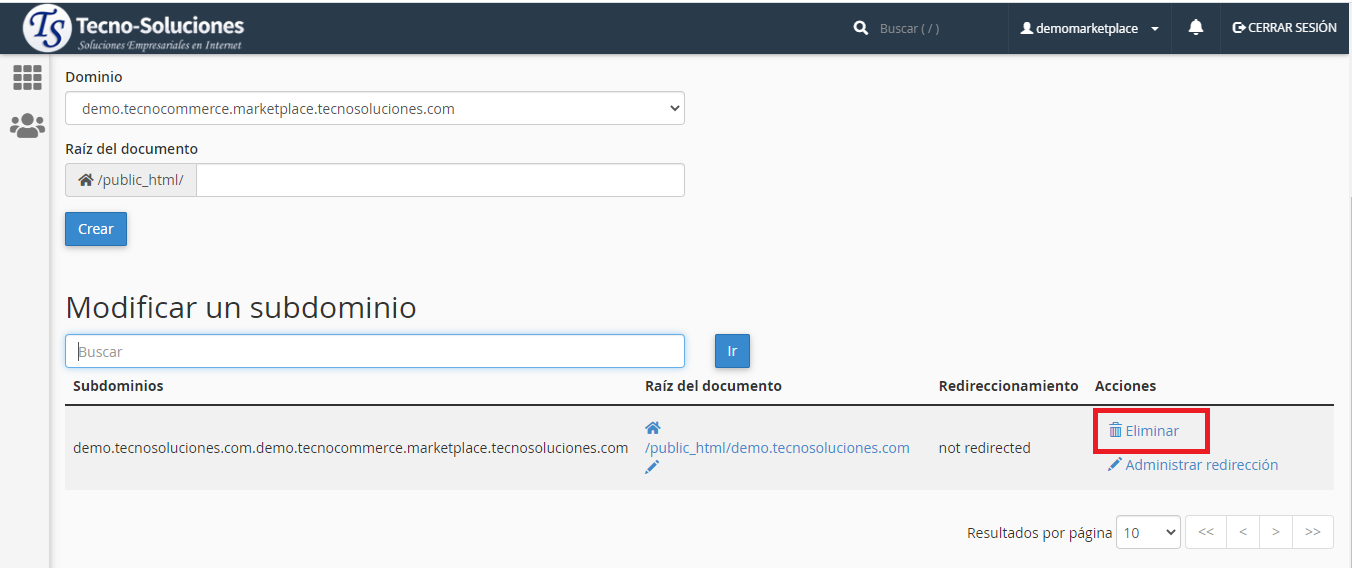The width and height of the screenshot is (1352, 568).
Task: Open the grid apps icon in sidebar
Action: pos(27,78)
